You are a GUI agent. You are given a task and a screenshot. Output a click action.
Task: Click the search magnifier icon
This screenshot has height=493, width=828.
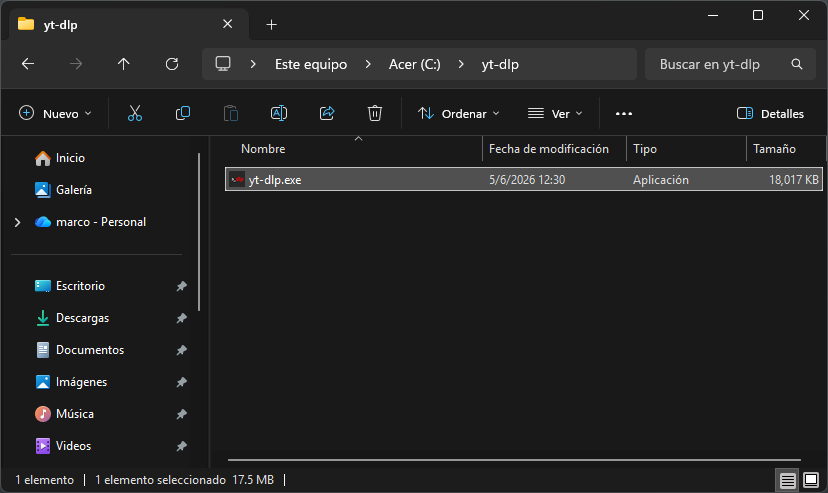pos(797,64)
